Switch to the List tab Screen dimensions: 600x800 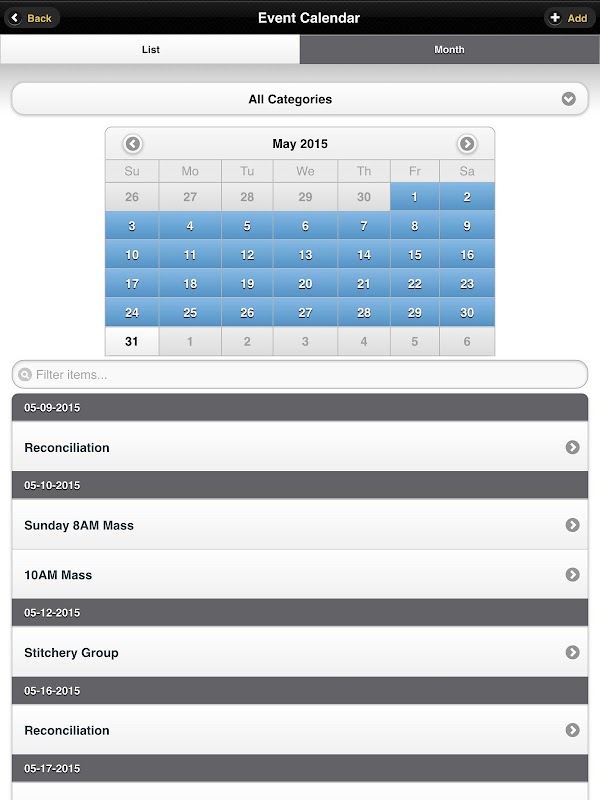[150, 49]
